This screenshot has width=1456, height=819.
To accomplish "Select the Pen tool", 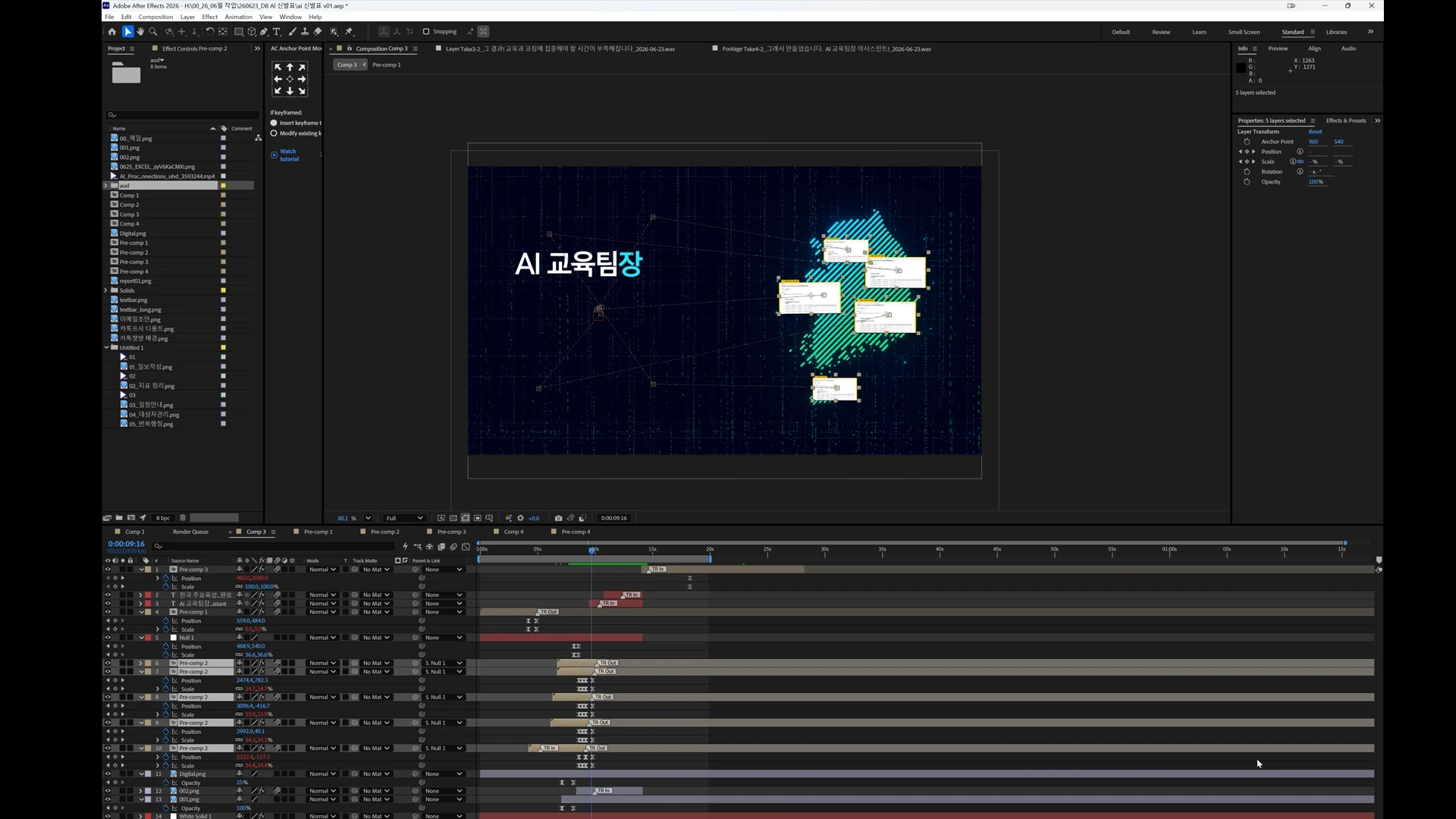I will click(x=264, y=32).
